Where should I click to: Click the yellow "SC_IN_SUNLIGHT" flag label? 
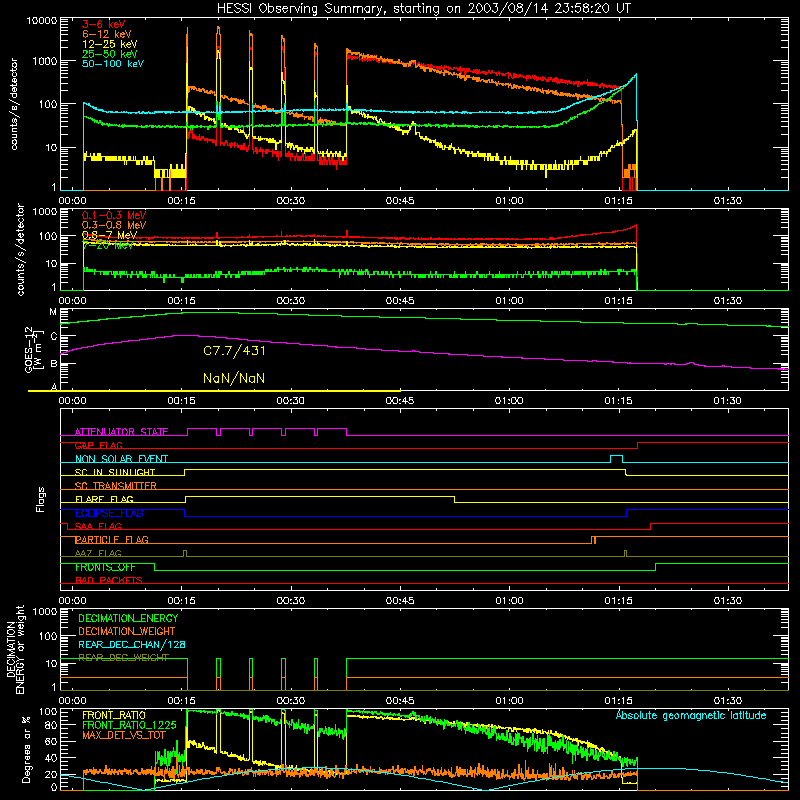(115, 472)
